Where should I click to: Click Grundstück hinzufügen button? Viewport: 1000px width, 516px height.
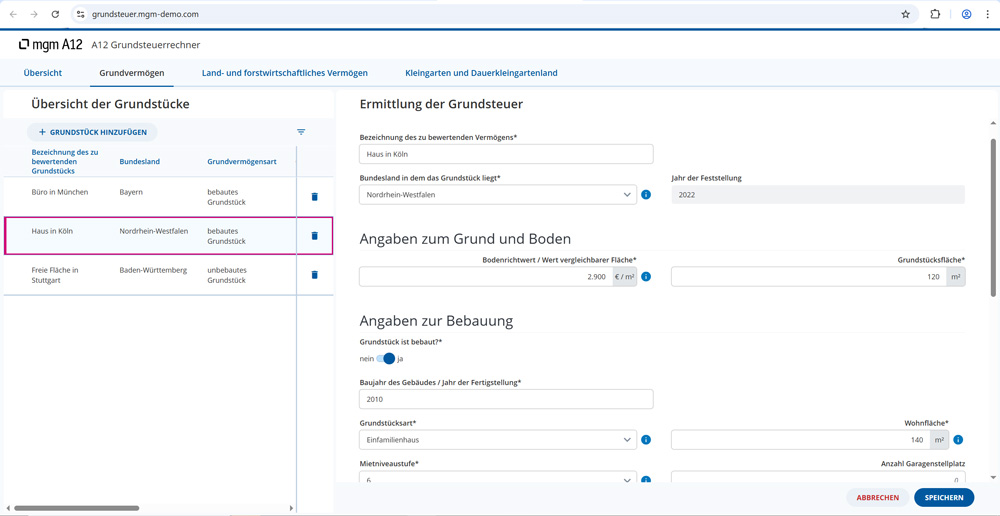(x=92, y=132)
